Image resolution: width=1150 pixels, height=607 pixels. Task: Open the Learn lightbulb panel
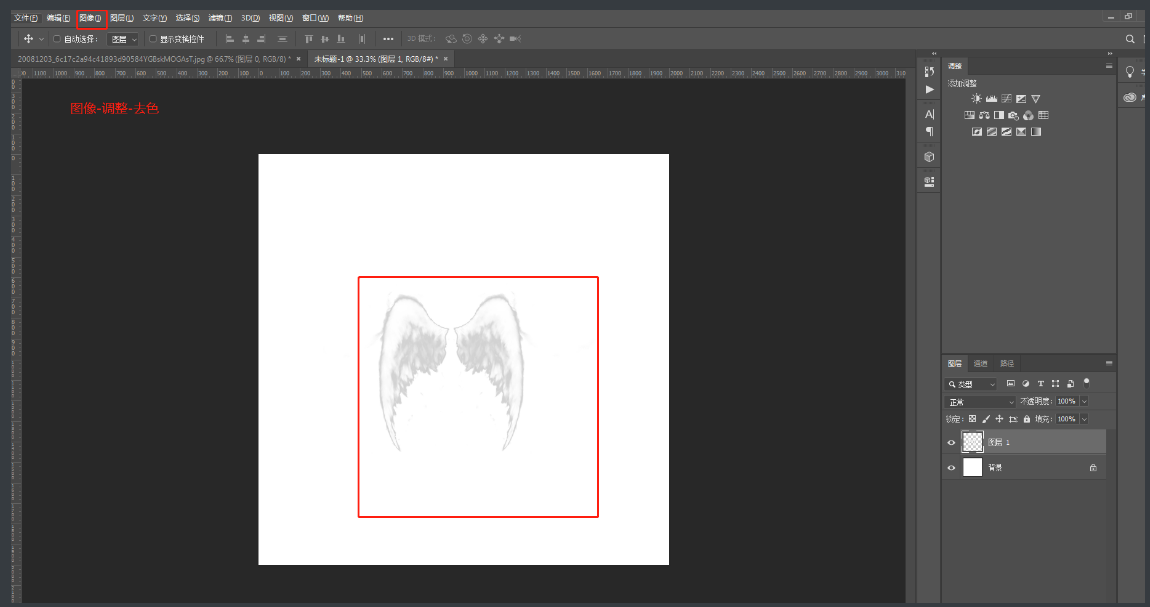[1130, 71]
